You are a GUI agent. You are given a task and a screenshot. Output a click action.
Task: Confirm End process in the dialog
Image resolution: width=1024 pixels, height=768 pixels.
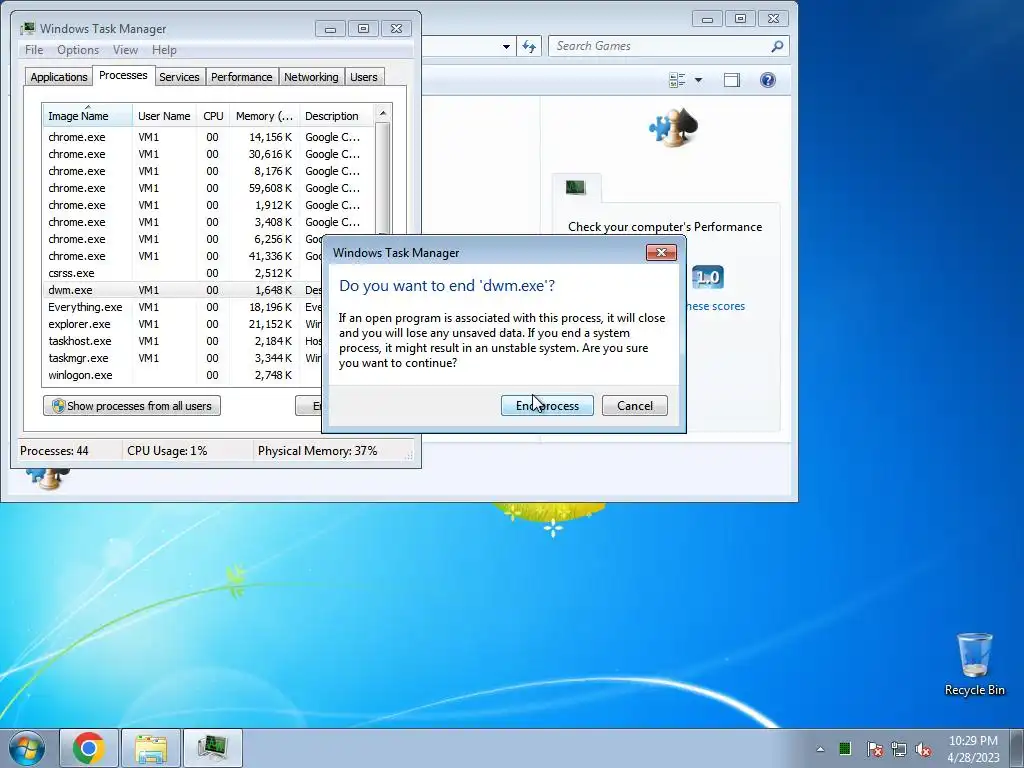tap(547, 406)
